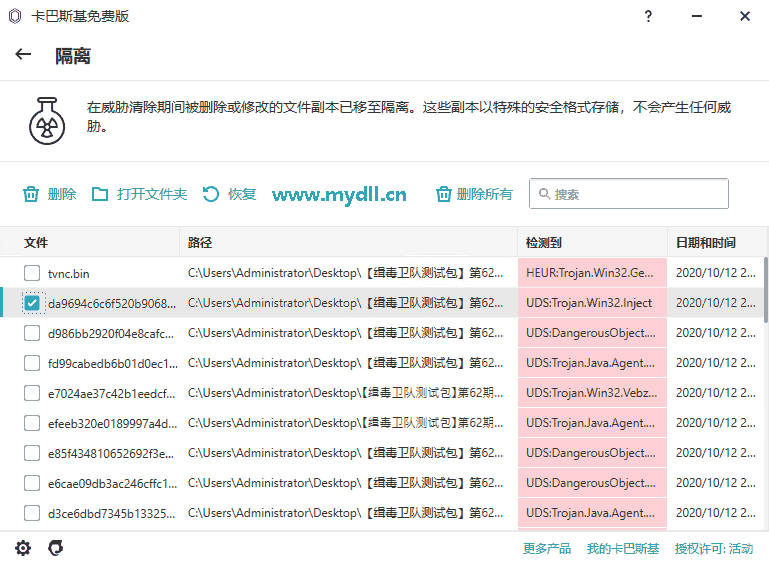Select the efeeb320e0189997a4d file name
Screen dimensions: 769x564
(112, 424)
